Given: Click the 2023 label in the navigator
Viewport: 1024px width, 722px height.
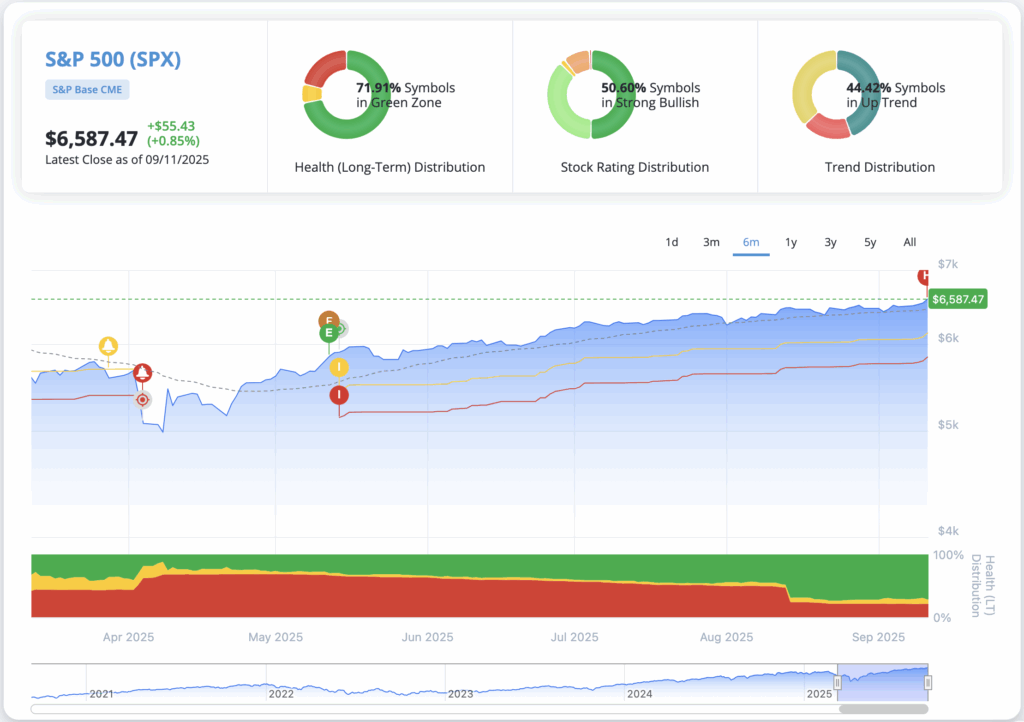Looking at the screenshot, I should (x=460, y=694).
